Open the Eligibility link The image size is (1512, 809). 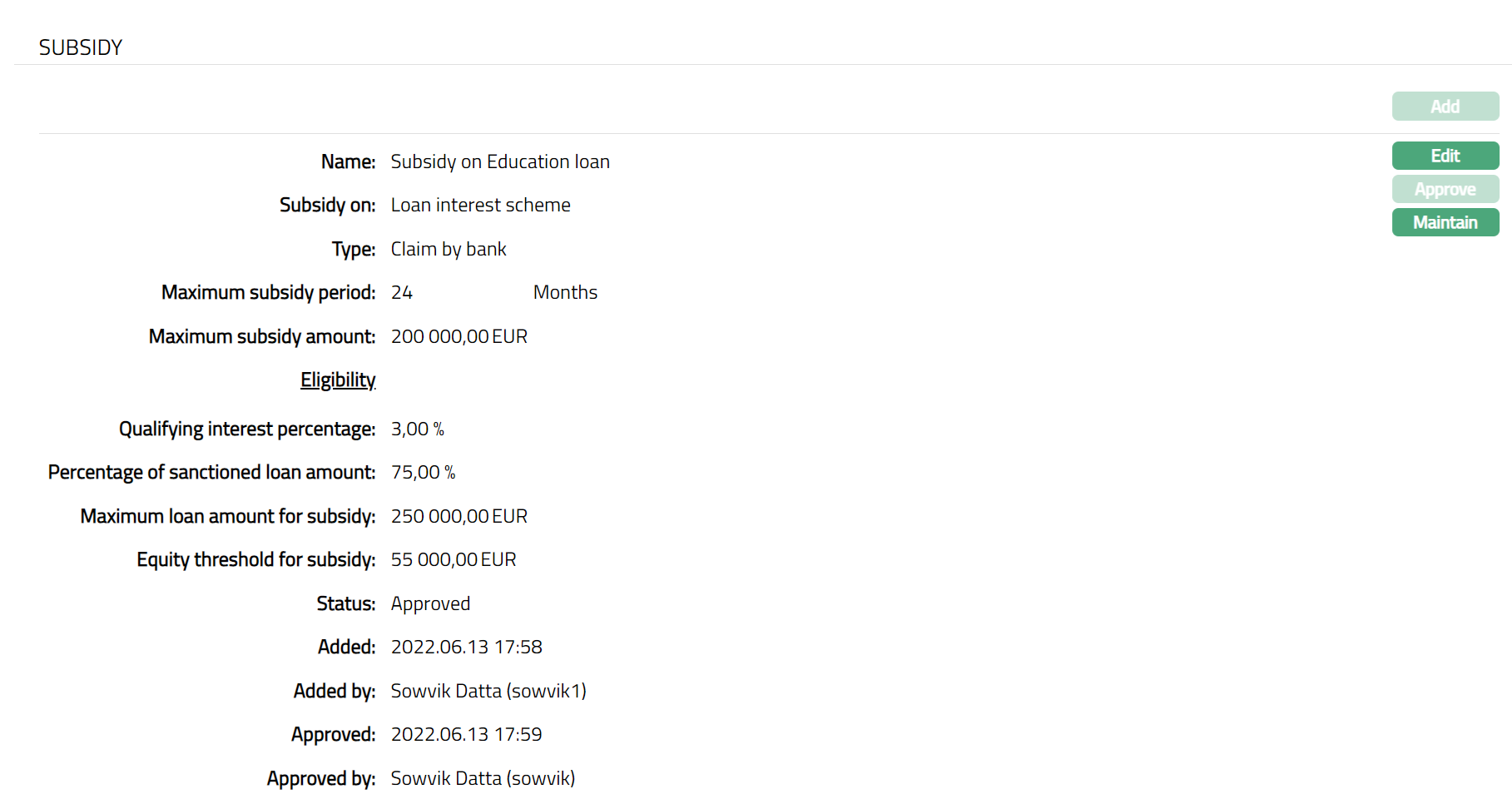pyautogui.click(x=338, y=380)
